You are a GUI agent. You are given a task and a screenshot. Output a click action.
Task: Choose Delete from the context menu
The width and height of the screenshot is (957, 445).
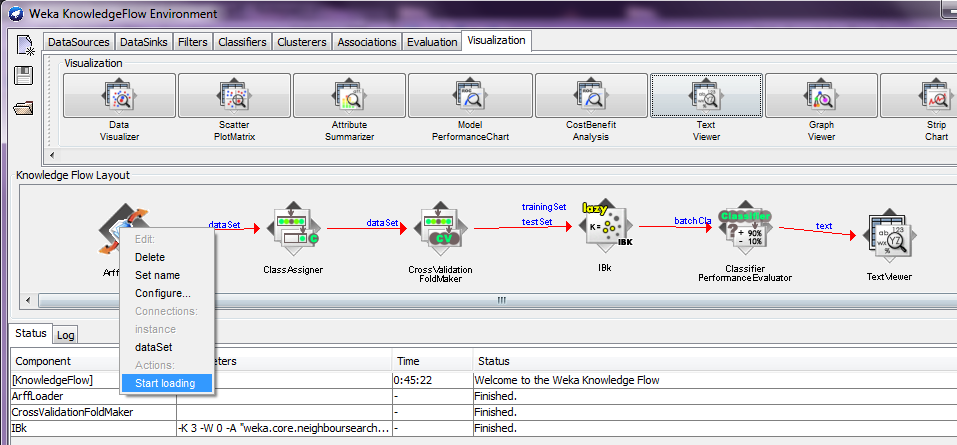[x=150, y=257]
